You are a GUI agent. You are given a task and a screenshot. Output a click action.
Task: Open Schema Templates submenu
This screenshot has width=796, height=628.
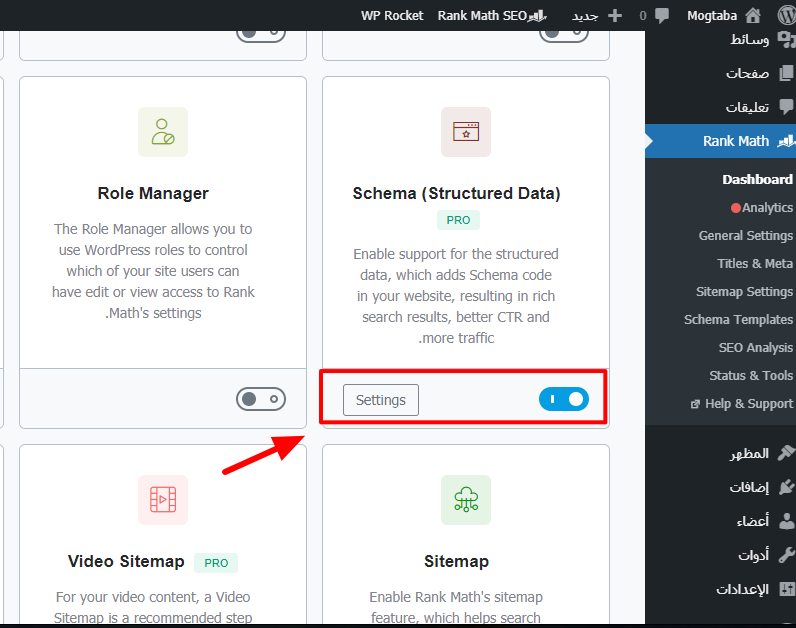point(738,319)
